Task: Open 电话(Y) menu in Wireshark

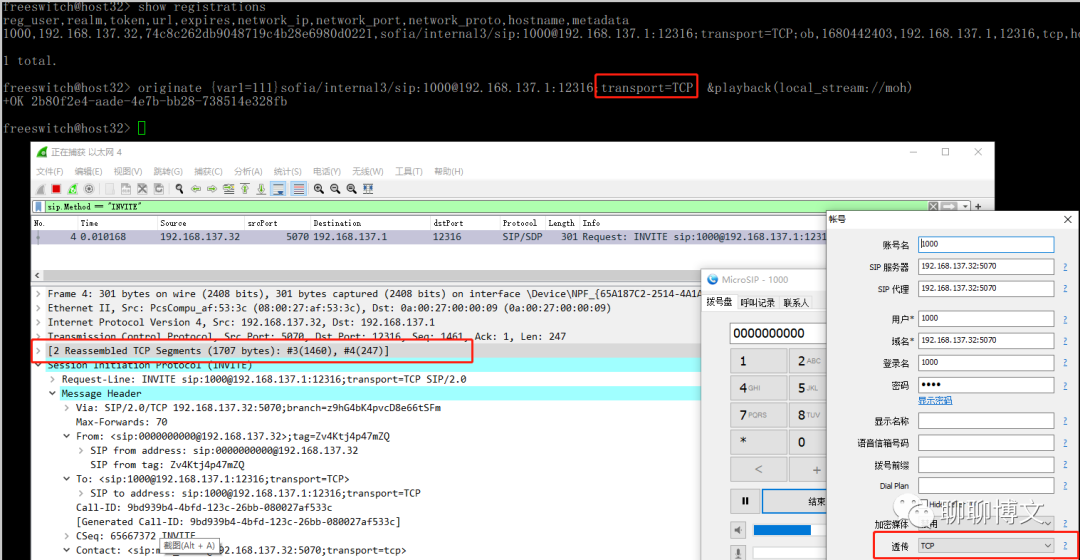Action: (x=326, y=172)
